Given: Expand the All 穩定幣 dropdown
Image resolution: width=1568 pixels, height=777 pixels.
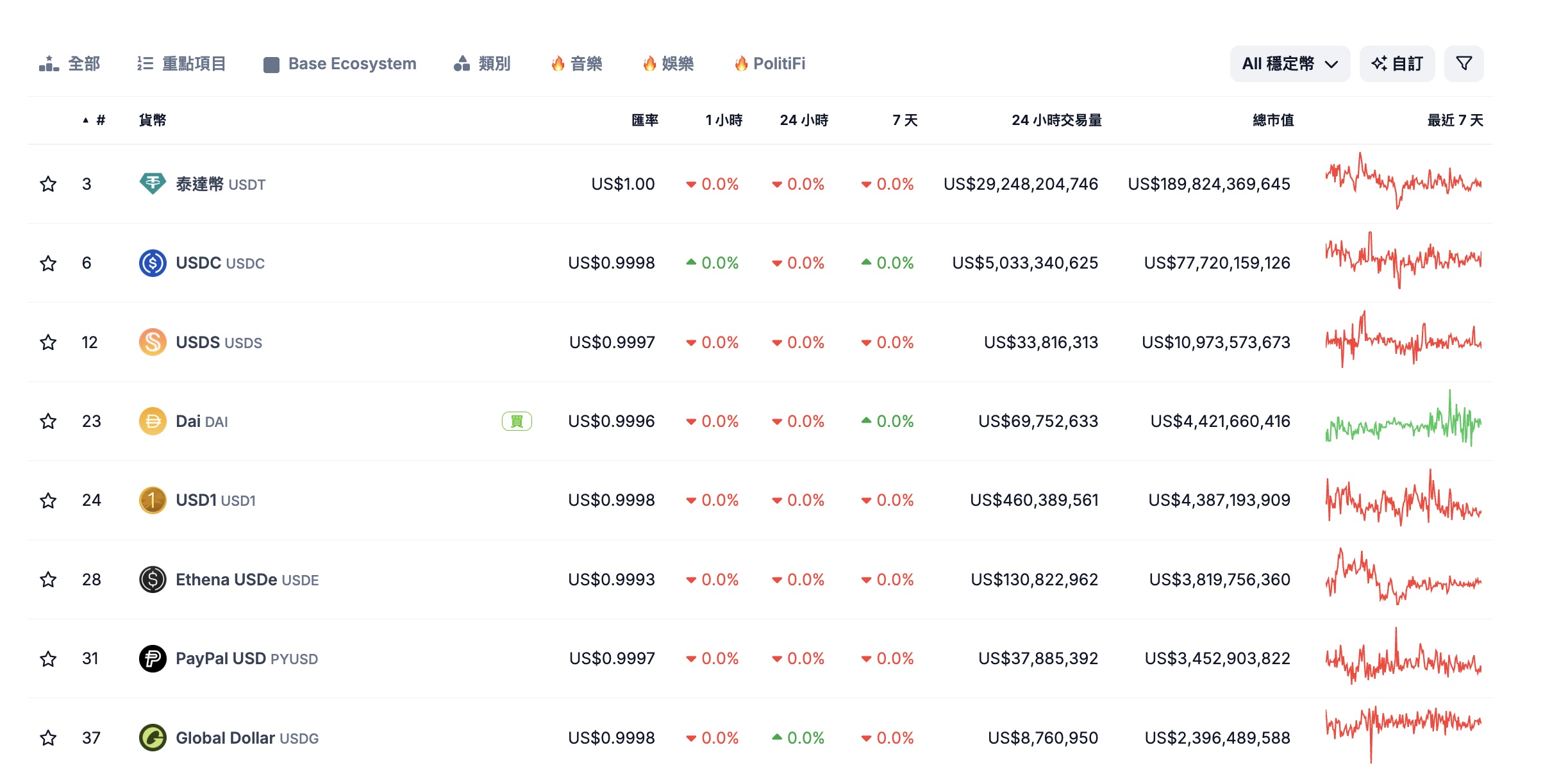Looking at the screenshot, I should pyautogui.click(x=1290, y=63).
